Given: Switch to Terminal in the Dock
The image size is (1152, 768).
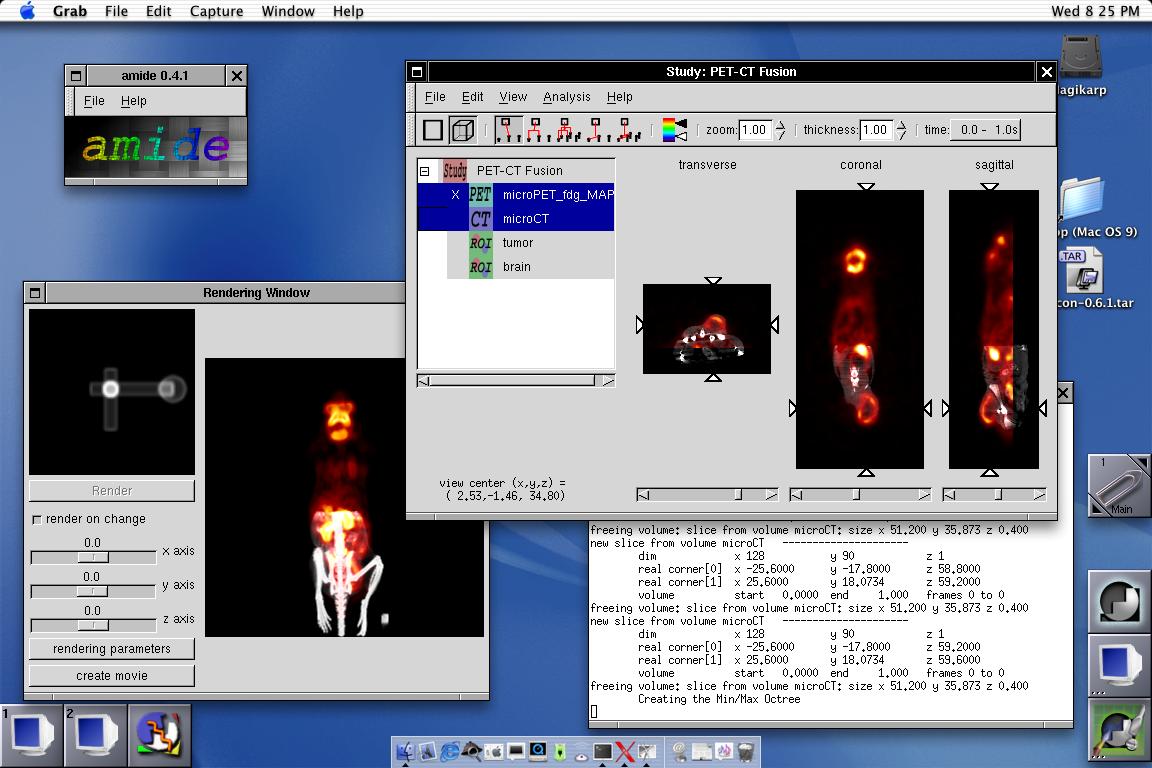Looking at the screenshot, I should 602,751.
